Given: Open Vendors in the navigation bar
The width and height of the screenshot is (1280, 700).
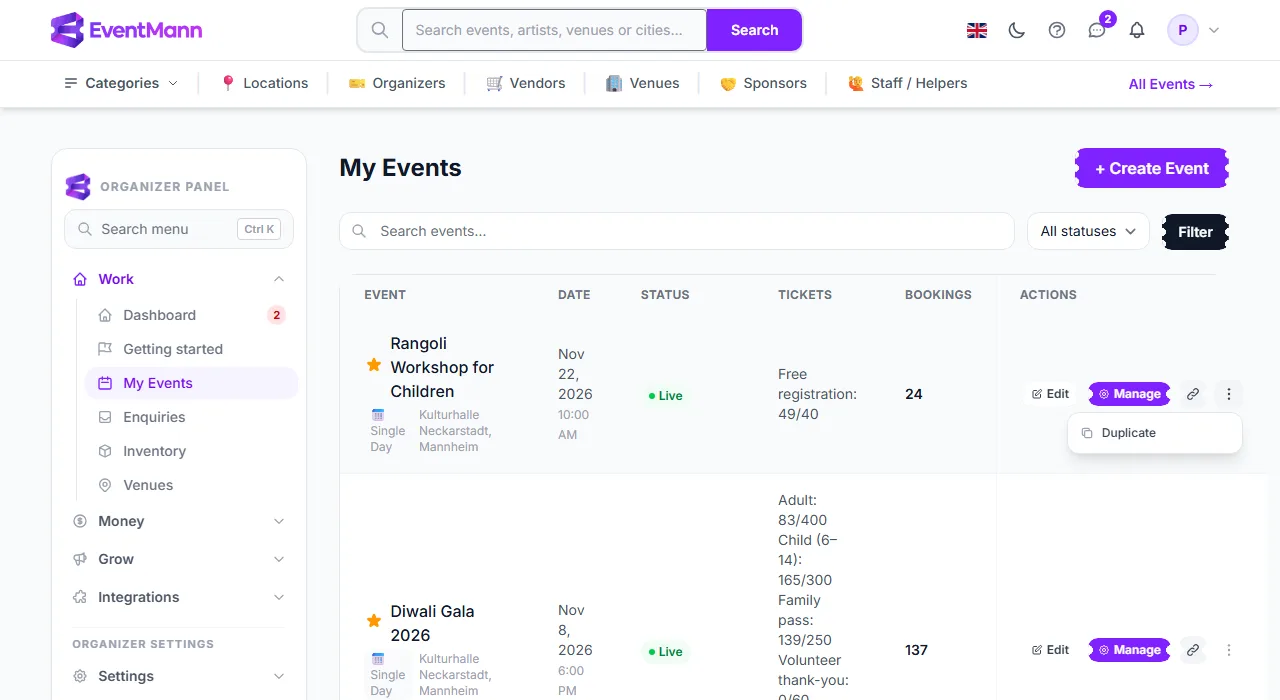Looking at the screenshot, I should coord(526,83).
